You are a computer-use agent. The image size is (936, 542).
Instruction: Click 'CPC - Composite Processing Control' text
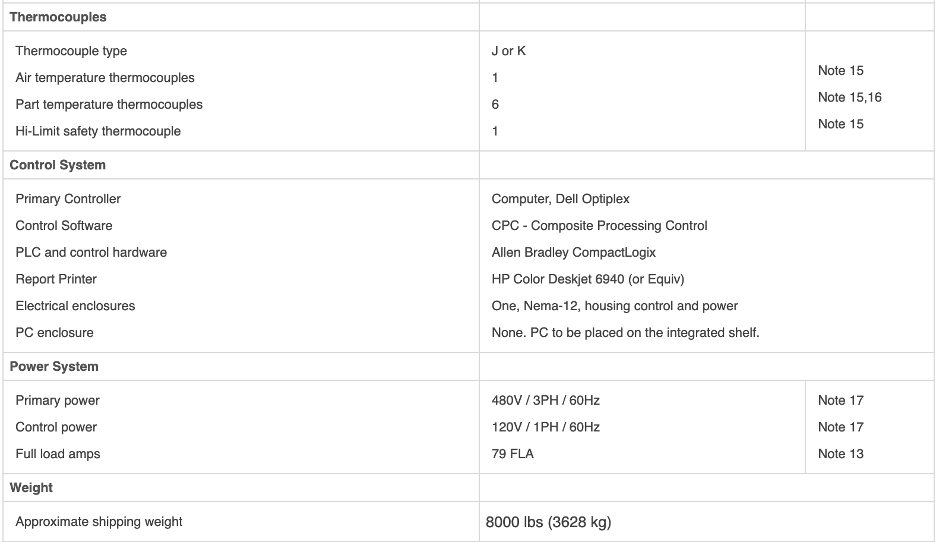point(599,226)
